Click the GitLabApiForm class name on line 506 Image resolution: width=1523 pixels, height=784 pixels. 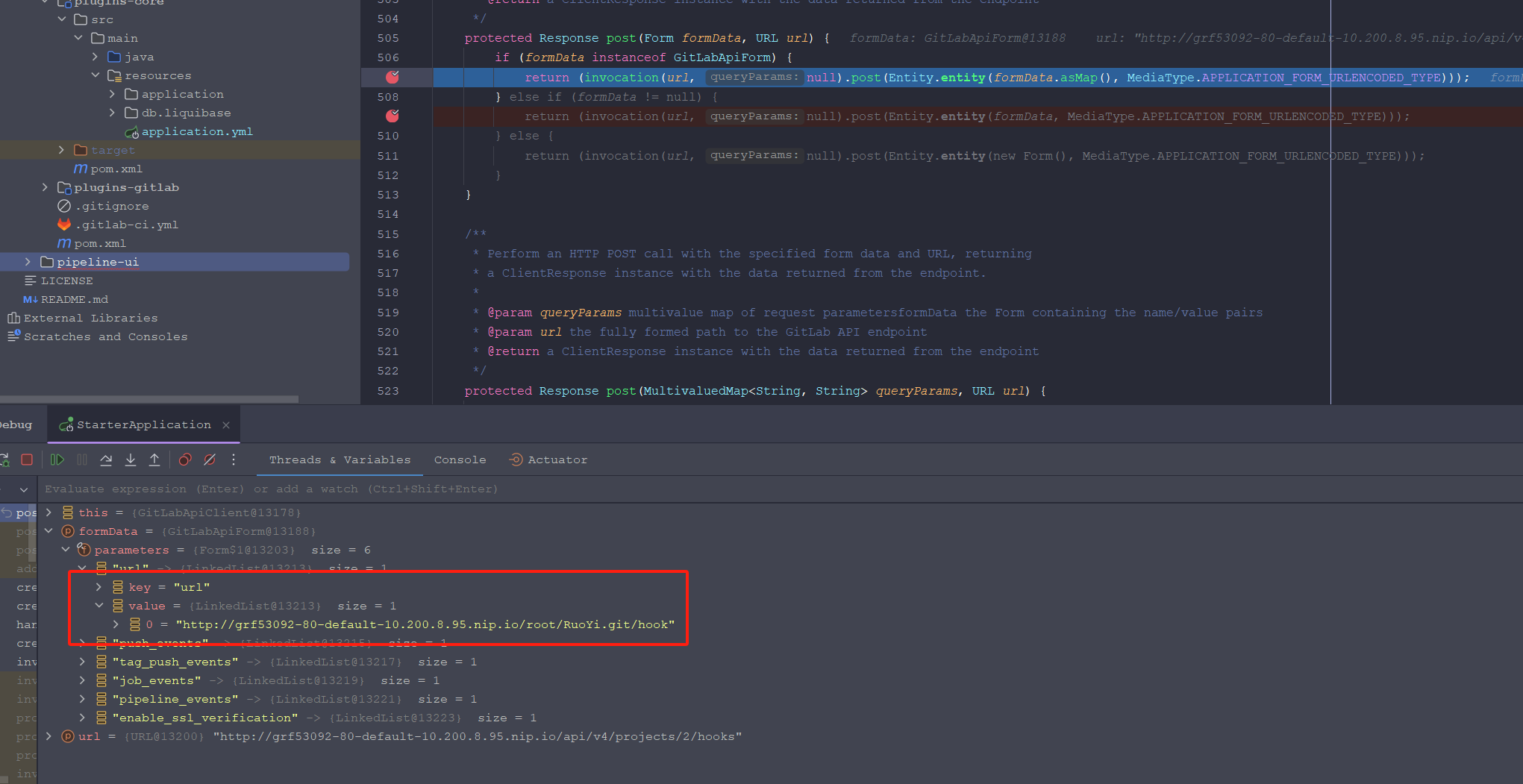(x=722, y=57)
